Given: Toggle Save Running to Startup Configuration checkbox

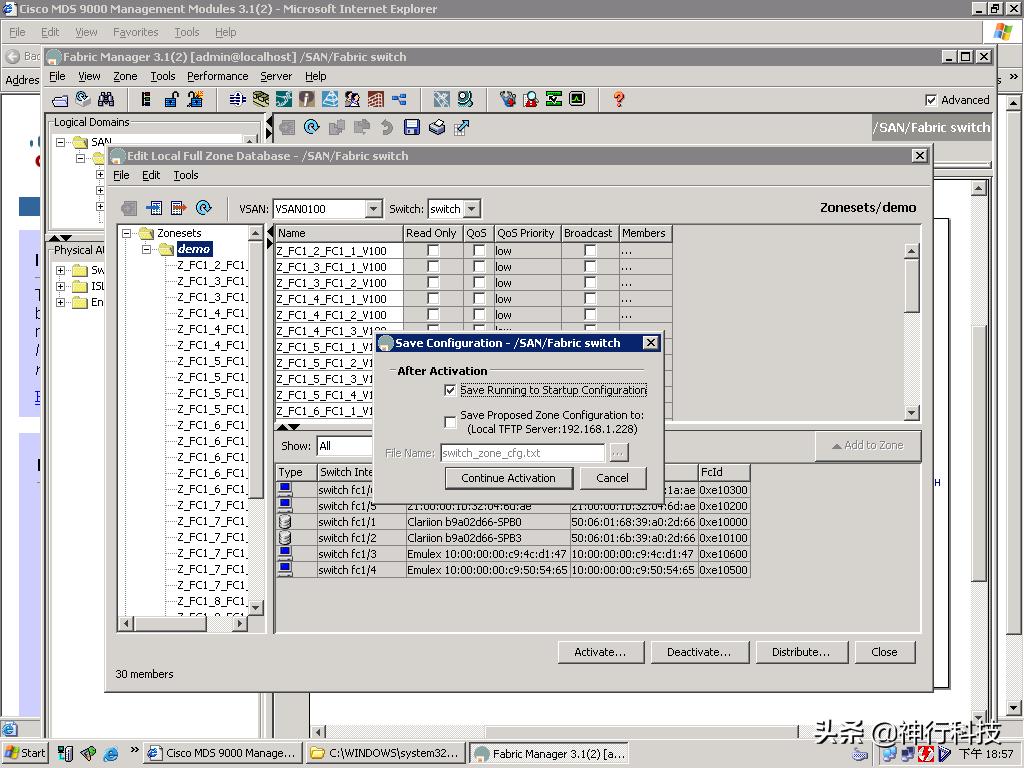Looking at the screenshot, I should [450, 390].
